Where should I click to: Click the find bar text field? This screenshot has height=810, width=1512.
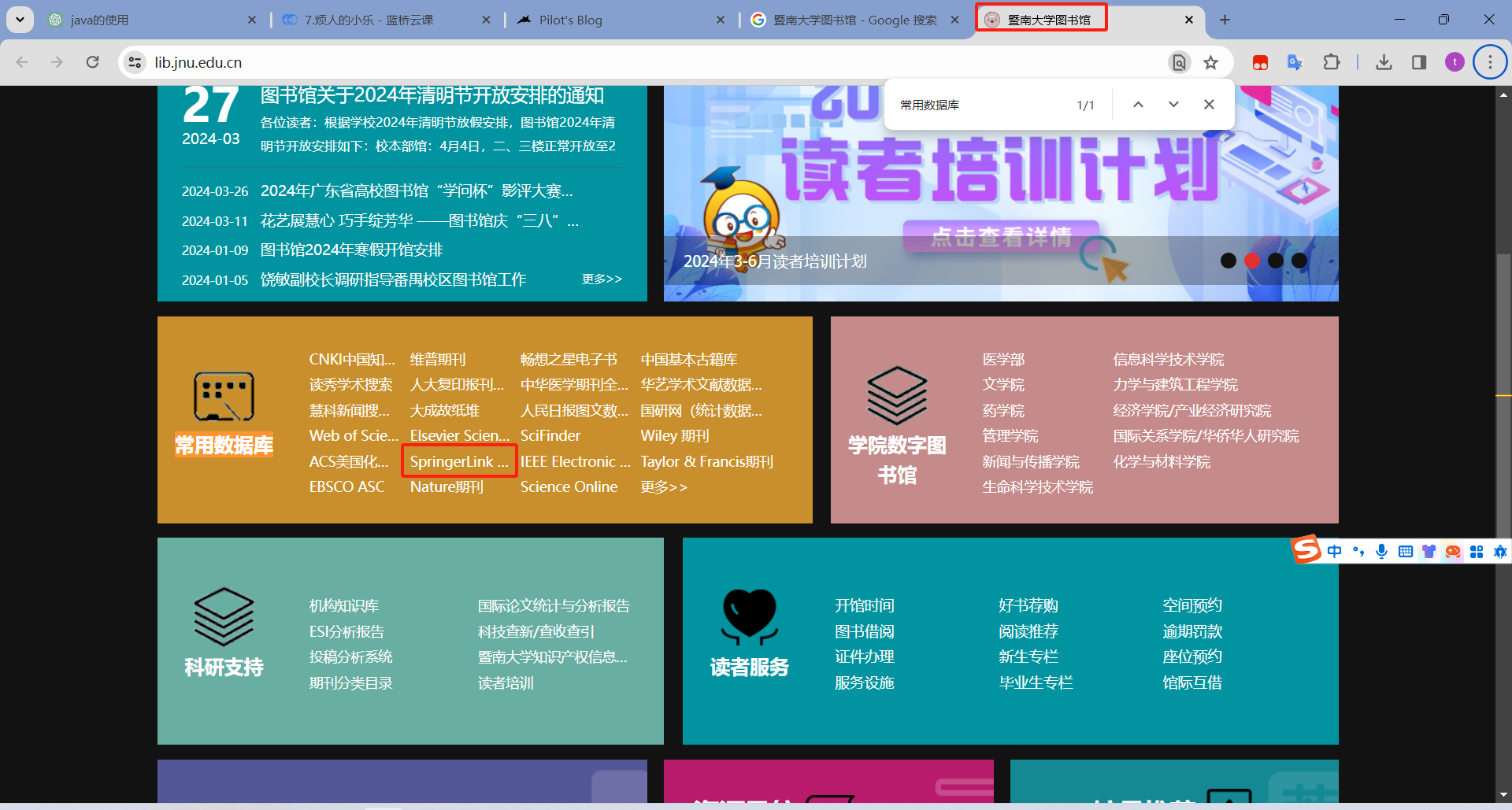pos(980,105)
